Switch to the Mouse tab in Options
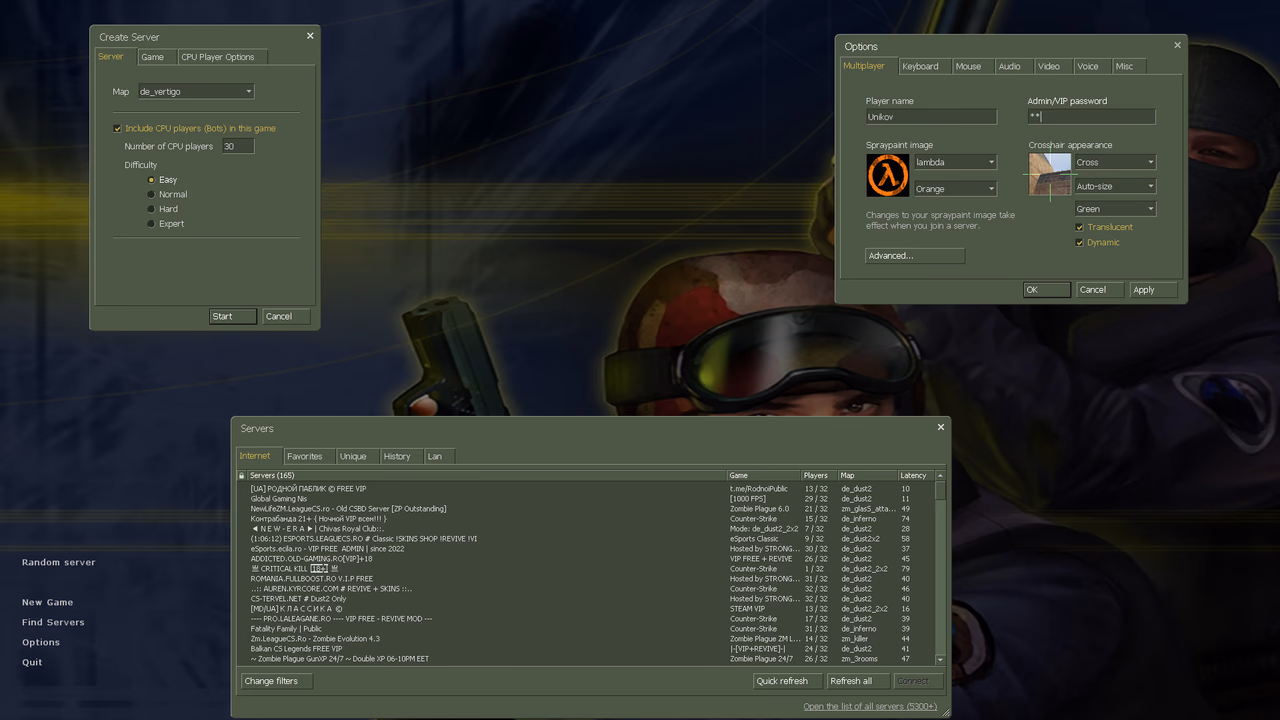This screenshot has width=1280, height=720. (972, 66)
